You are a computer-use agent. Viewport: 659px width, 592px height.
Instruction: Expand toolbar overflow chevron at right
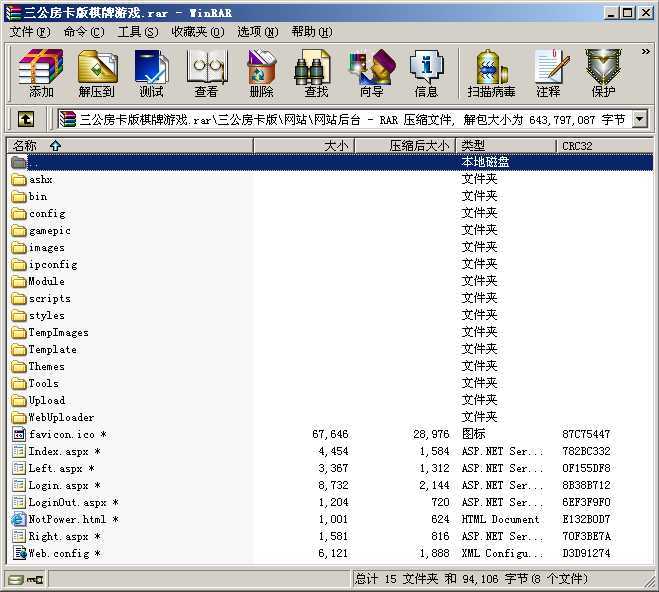[x=644, y=52]
